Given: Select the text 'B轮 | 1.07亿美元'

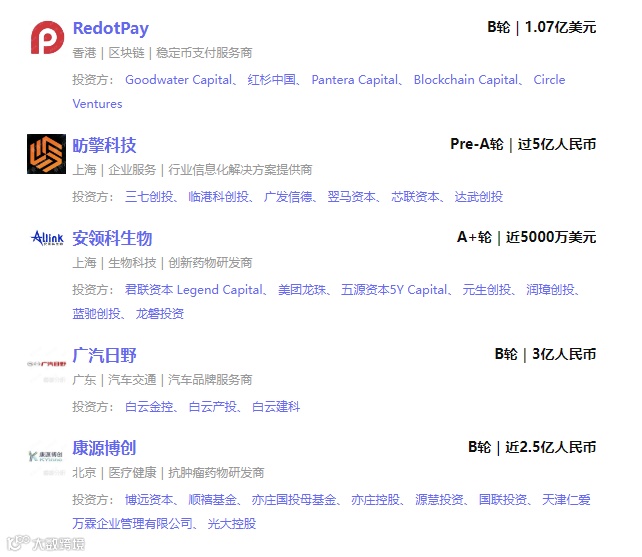Looking at the screenshot, I should (542, 27).
